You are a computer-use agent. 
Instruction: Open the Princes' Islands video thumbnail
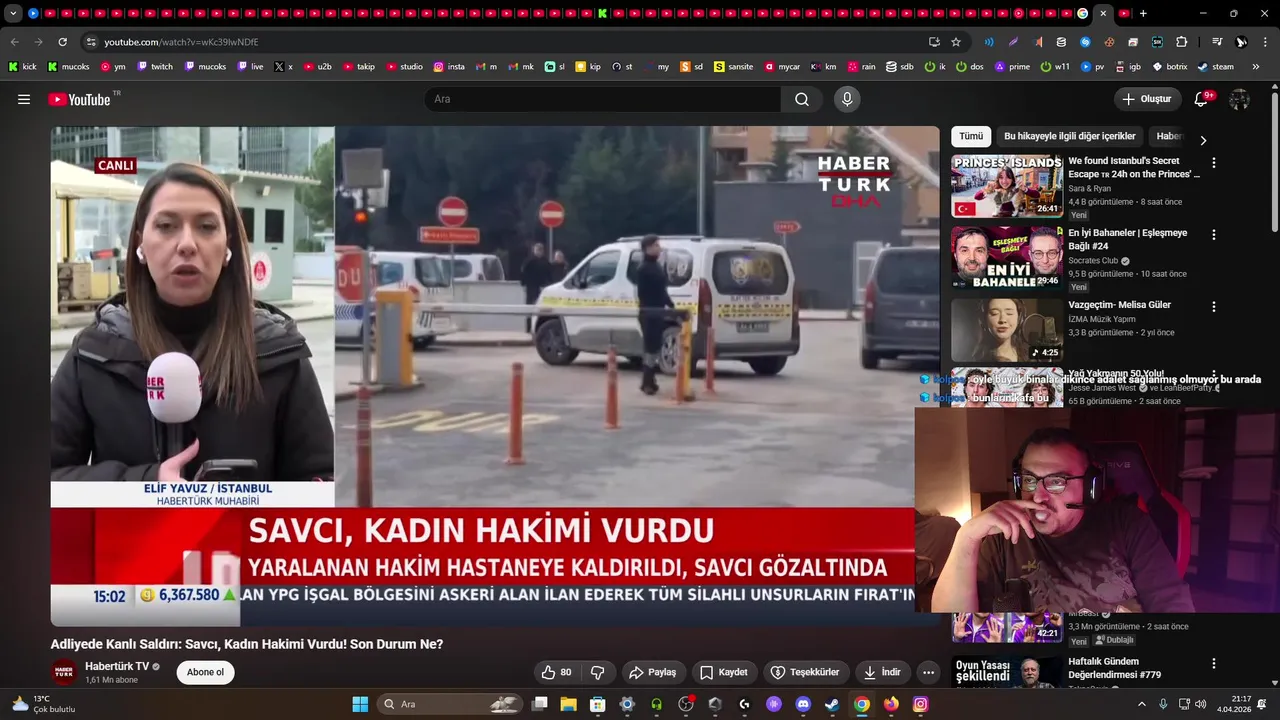(x=1007, y=186)
